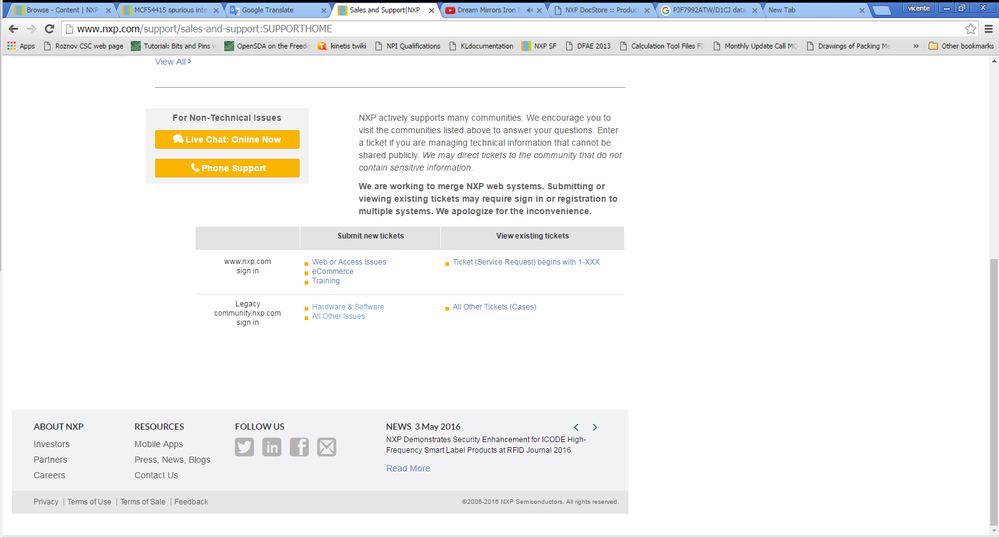Mute audio icon on Dream Mirrors tab
The width and height of the screenshot is (999, 538).
[530, 10]
